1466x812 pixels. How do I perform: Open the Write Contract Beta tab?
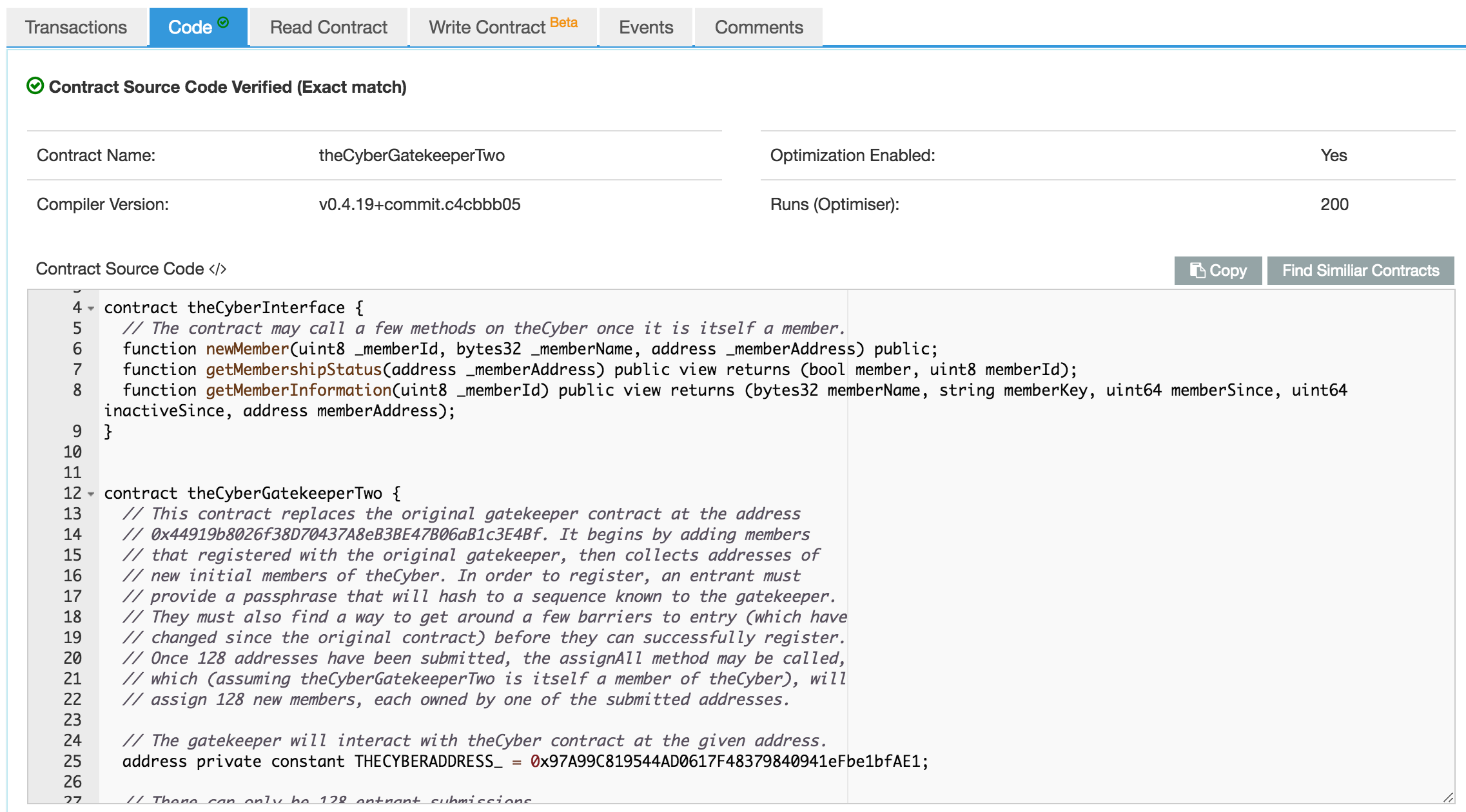(x=503, y=27)
